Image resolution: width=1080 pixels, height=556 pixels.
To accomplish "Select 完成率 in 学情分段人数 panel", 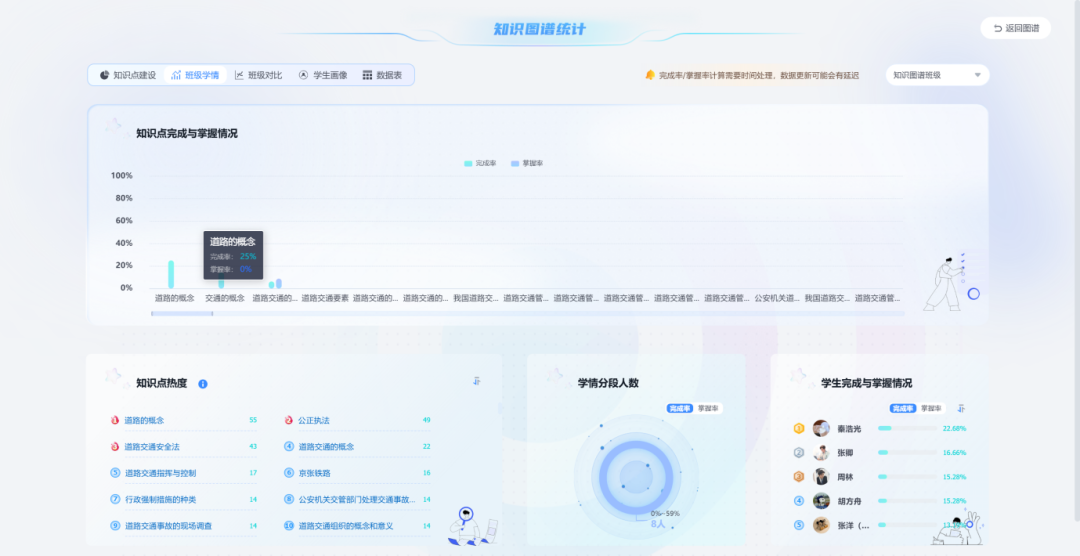I will pyautogui.click(x=681, y=408).
